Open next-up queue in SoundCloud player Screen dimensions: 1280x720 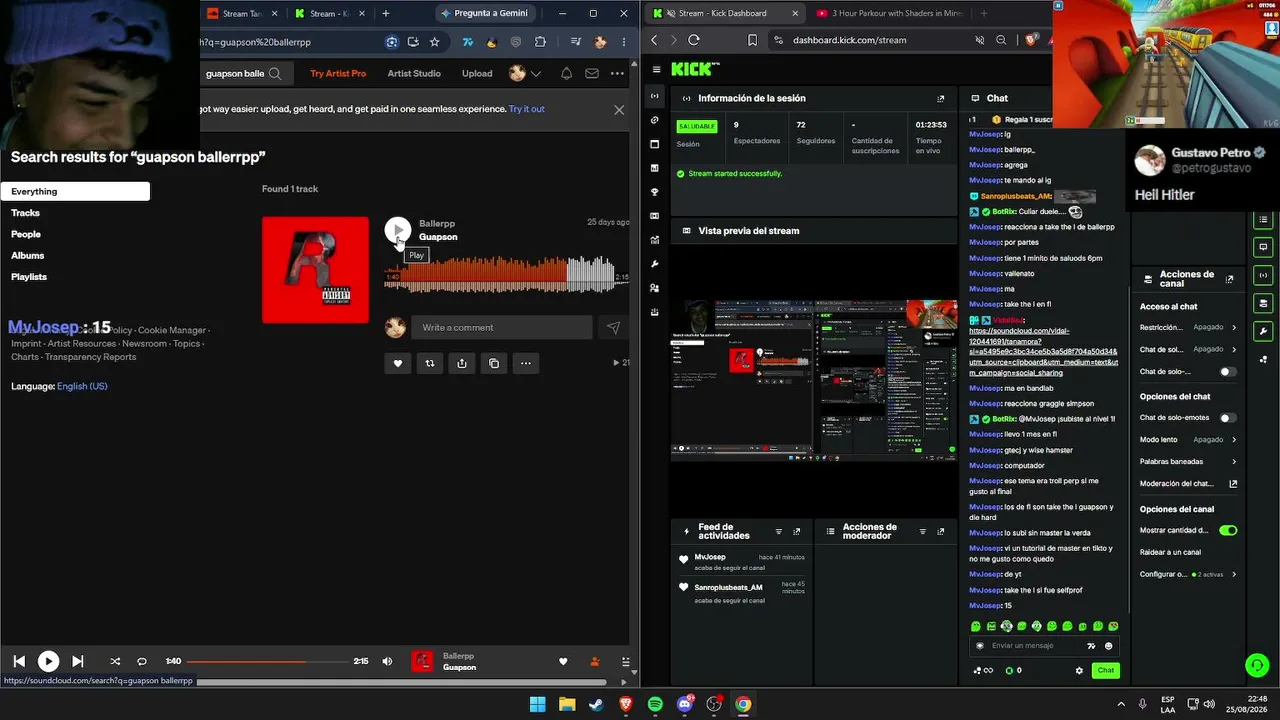click(x=626, y=661)
